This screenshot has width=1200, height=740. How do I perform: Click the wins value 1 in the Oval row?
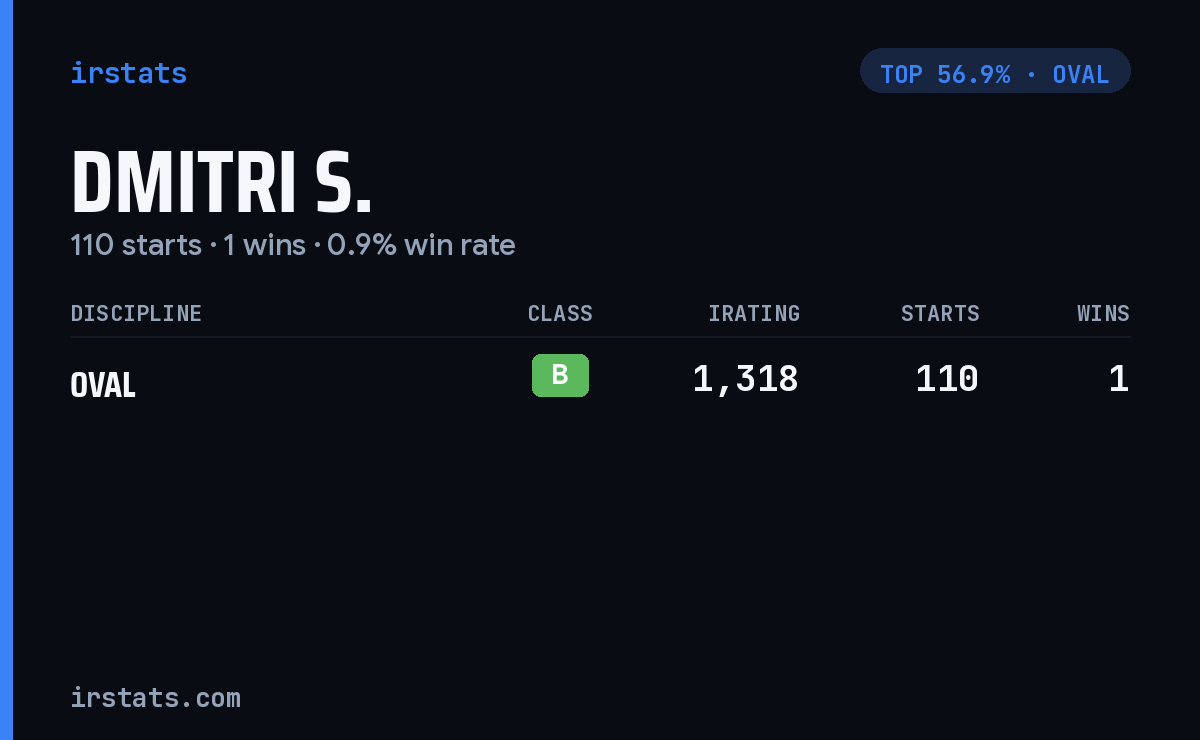1119,379
